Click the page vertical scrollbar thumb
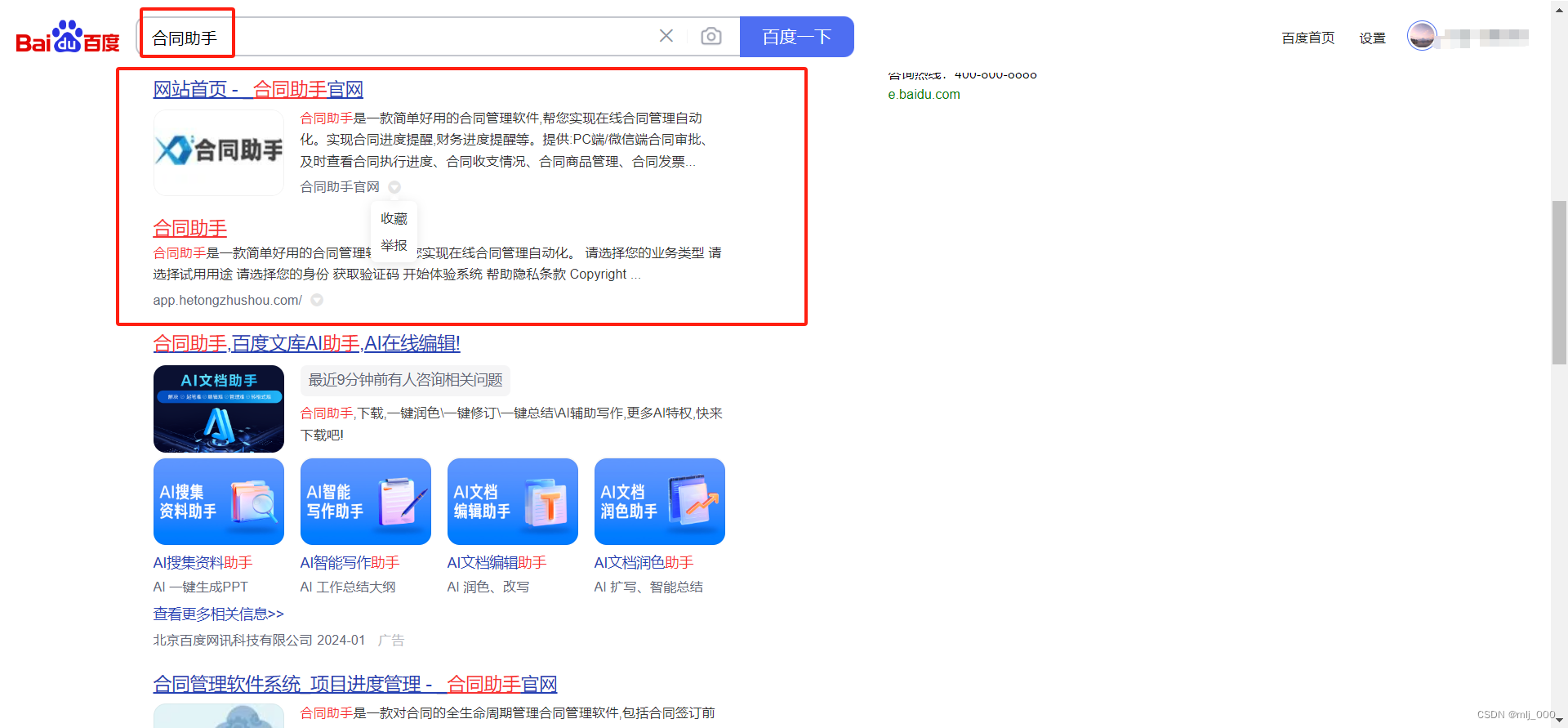Viewport: 1568px width, 728px height. click(x=1560, y=282)
